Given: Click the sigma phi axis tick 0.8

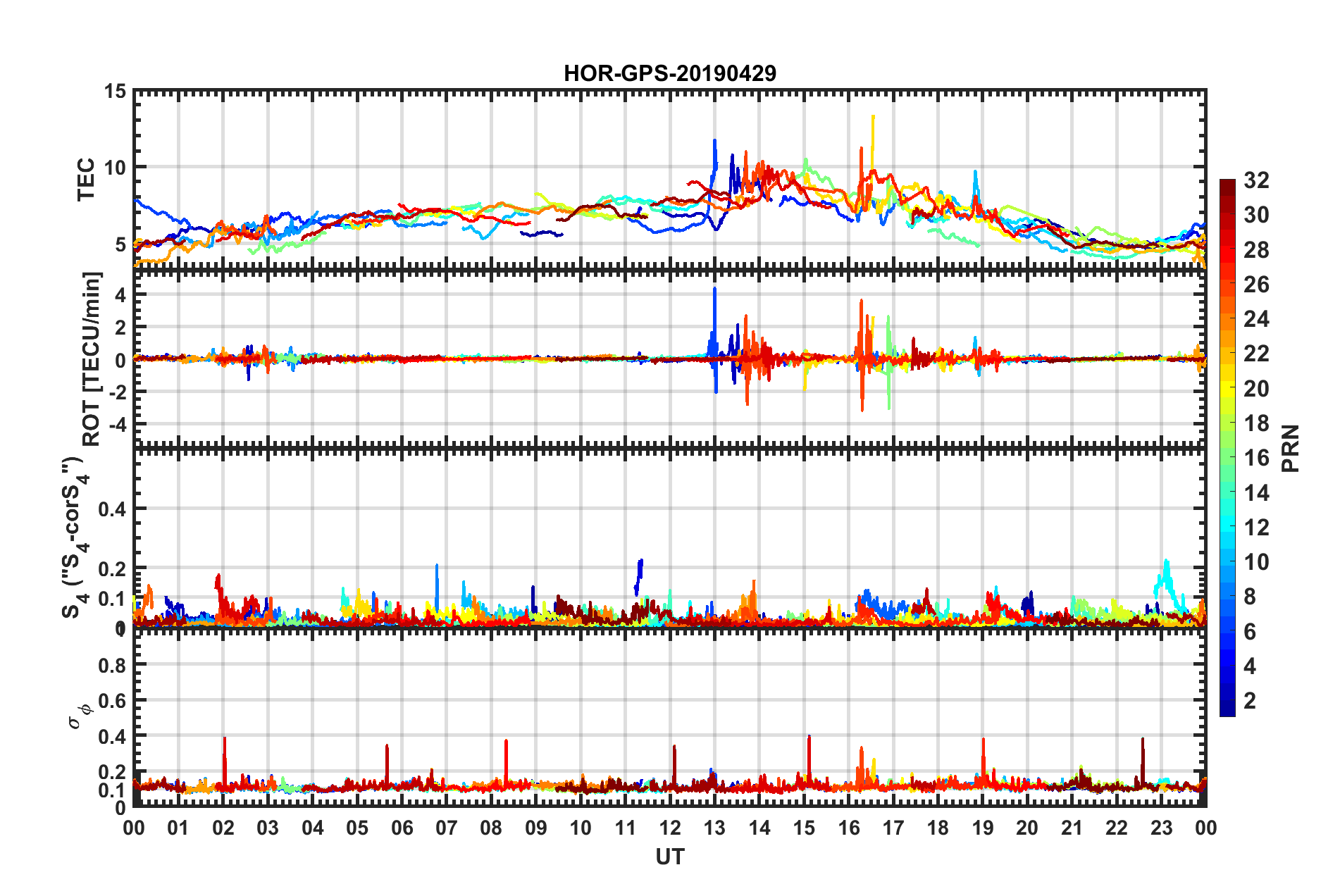Looking at the screenshot, I should (x=112, y=665).
